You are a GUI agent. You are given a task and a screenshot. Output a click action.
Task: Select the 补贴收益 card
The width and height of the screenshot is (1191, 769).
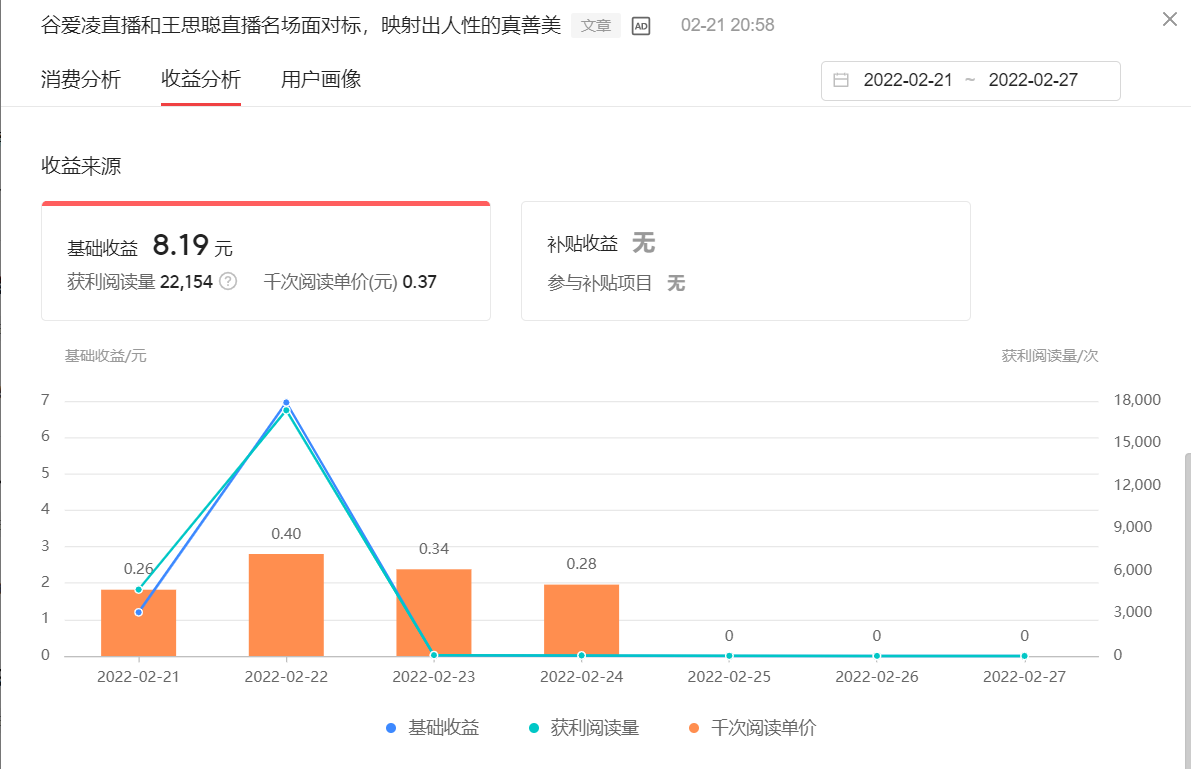[x=745, y=261]
